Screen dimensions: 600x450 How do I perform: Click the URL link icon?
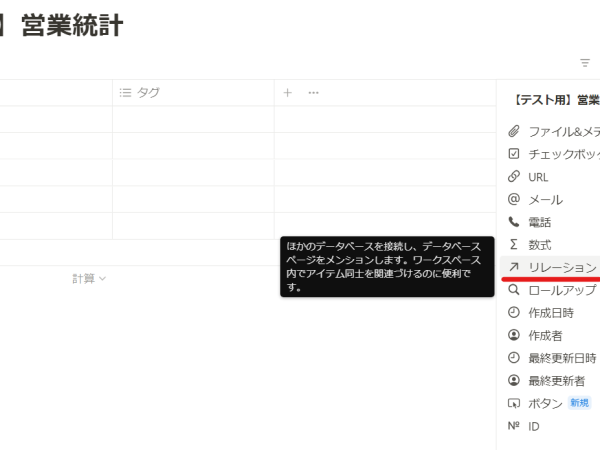(x=514, y=176)
